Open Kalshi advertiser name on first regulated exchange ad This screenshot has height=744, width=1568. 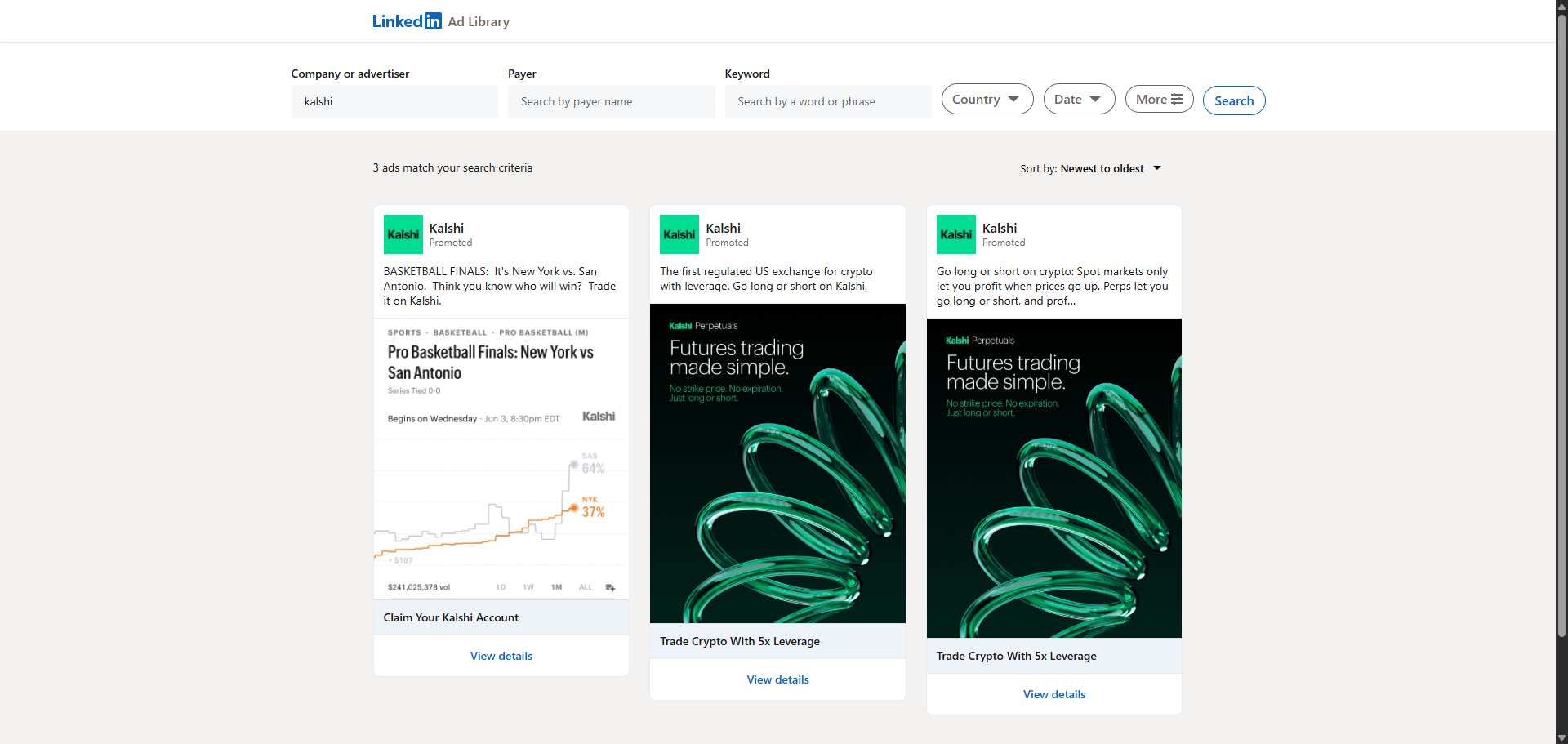click(x=724, y=228)
